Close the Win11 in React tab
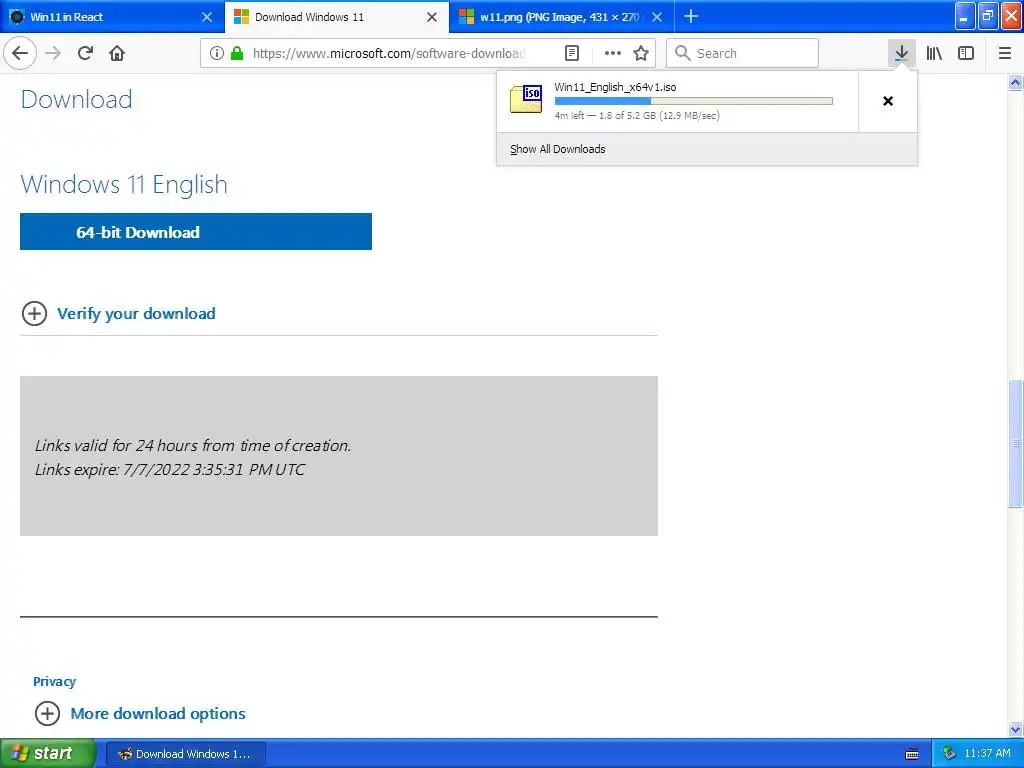1024x768 pixels. tap(207, 17)
